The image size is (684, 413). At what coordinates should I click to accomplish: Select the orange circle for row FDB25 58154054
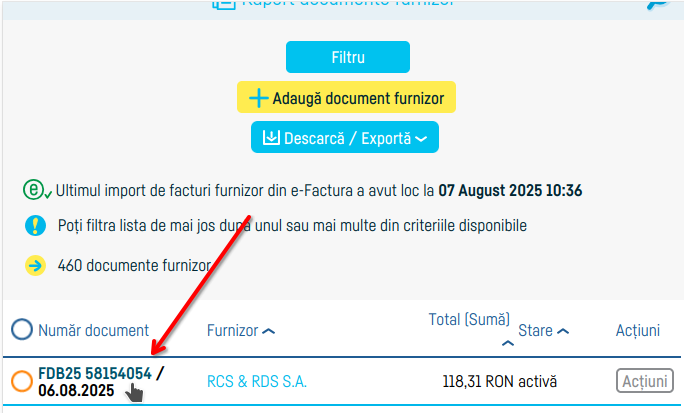click(x=22, y=381)
